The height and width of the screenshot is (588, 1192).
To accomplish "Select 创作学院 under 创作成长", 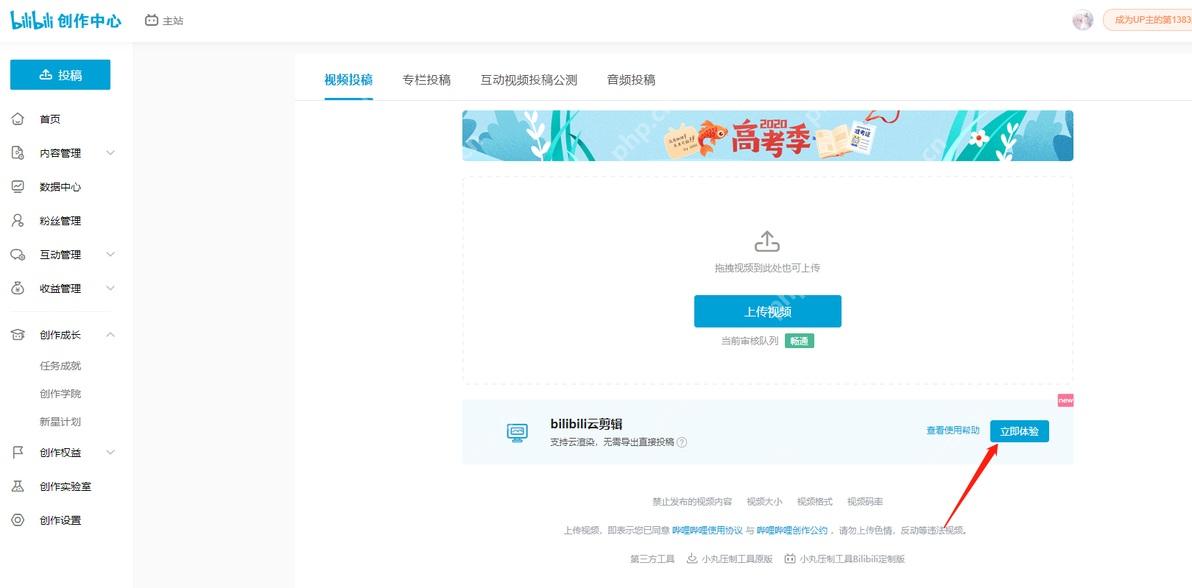I will click(x=60, y=394).
